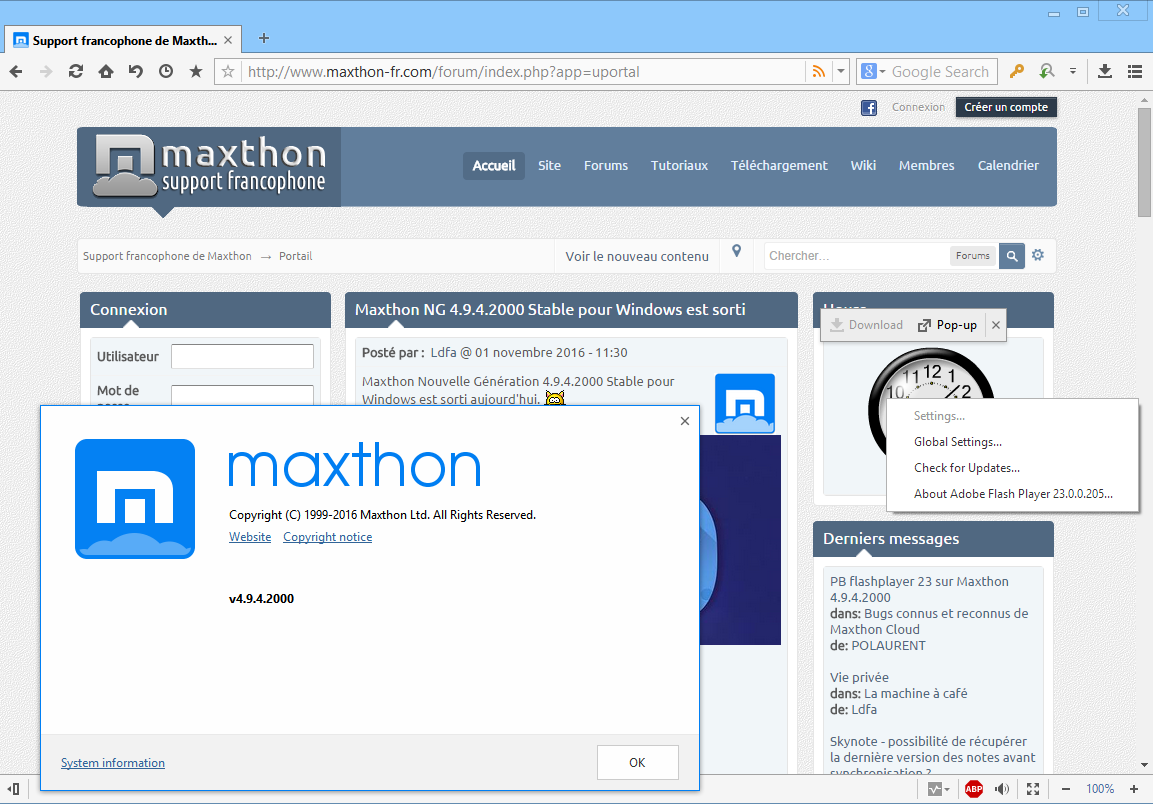This screenshot has width=1153, height=804.
Task: Open the Copyright notice link
Action: coord(328,537)
